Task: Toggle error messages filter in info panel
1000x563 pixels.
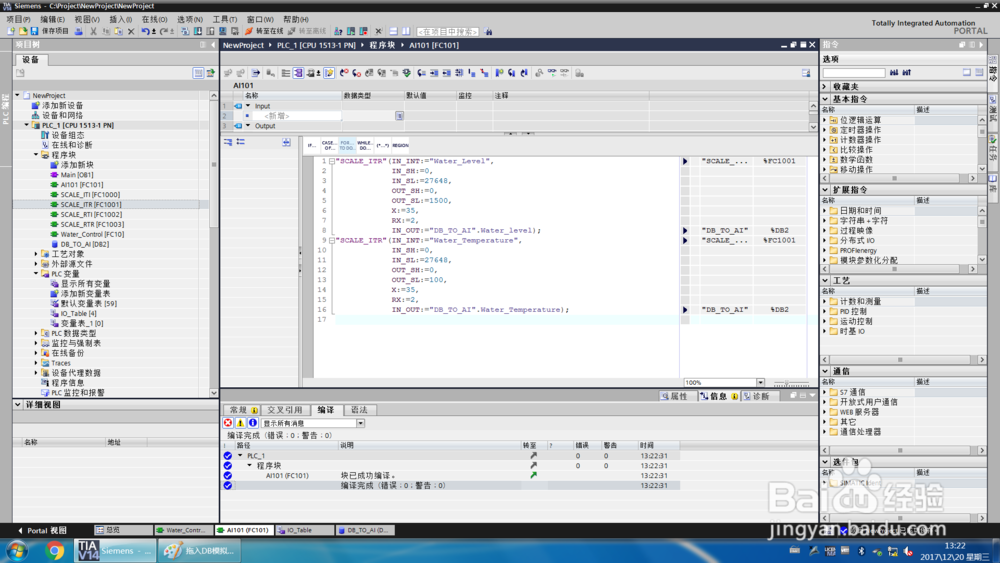Action: click(228, 423)
